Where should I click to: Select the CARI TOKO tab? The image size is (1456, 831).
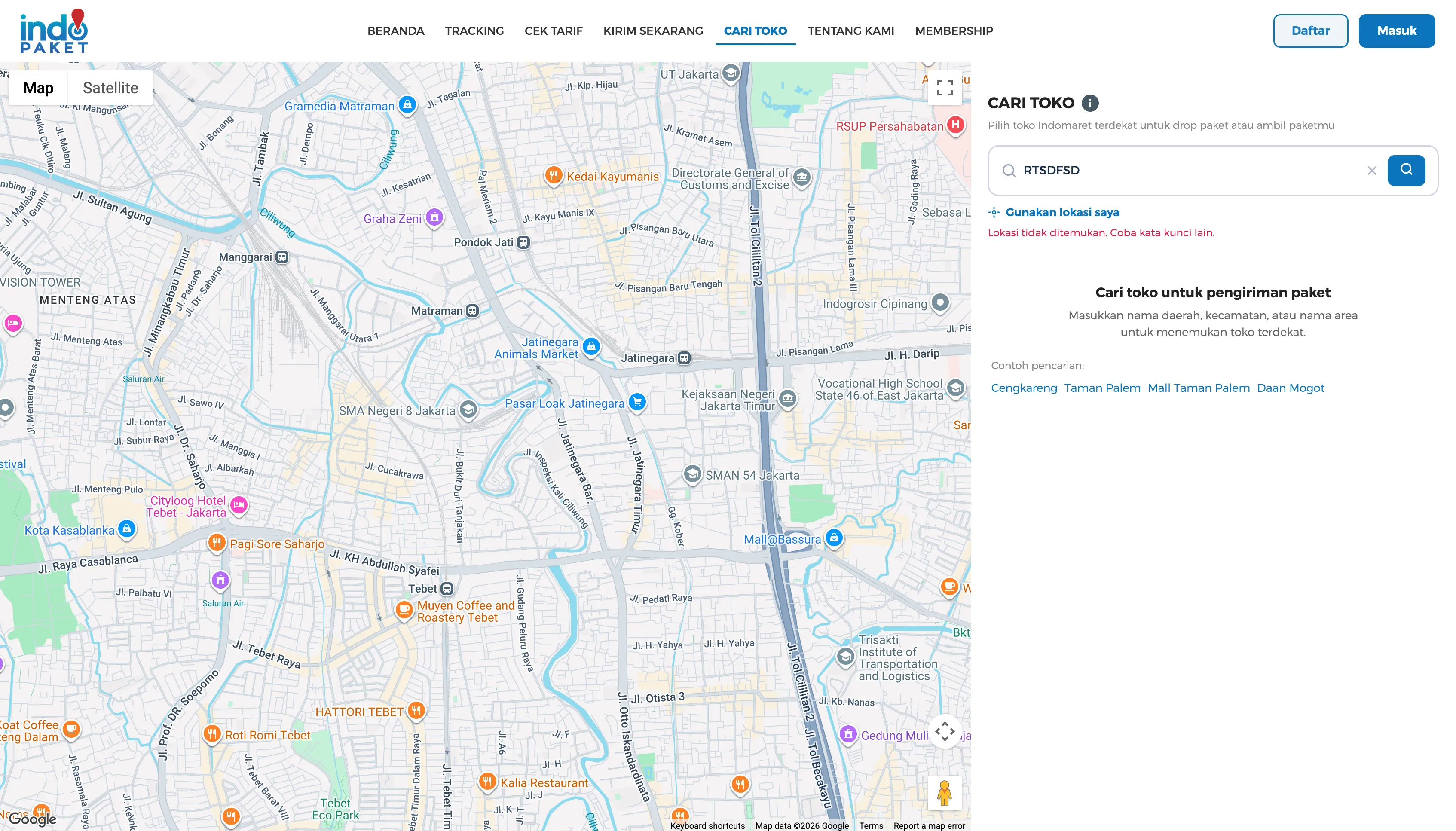(x=755, y=31)
